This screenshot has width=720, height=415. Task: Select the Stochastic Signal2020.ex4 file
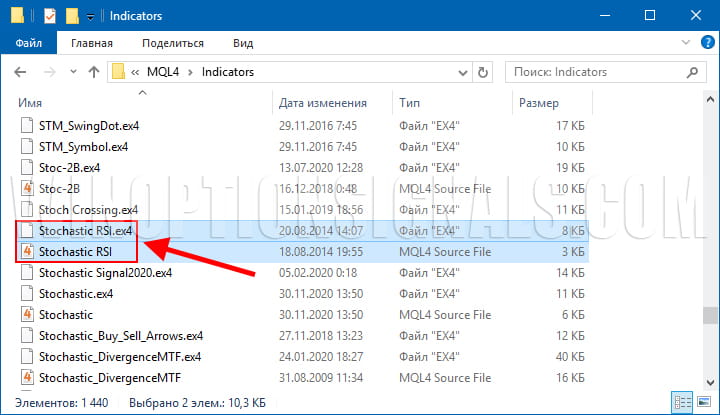(105, 272)
